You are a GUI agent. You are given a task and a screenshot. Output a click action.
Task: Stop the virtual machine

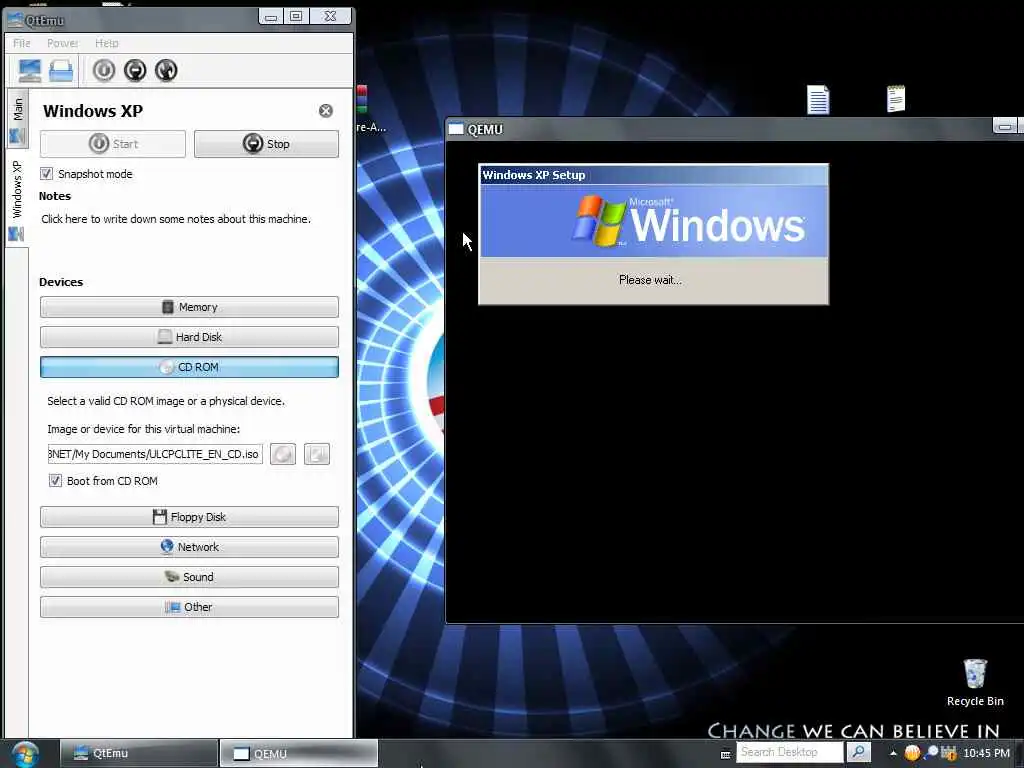pos(266,144)
